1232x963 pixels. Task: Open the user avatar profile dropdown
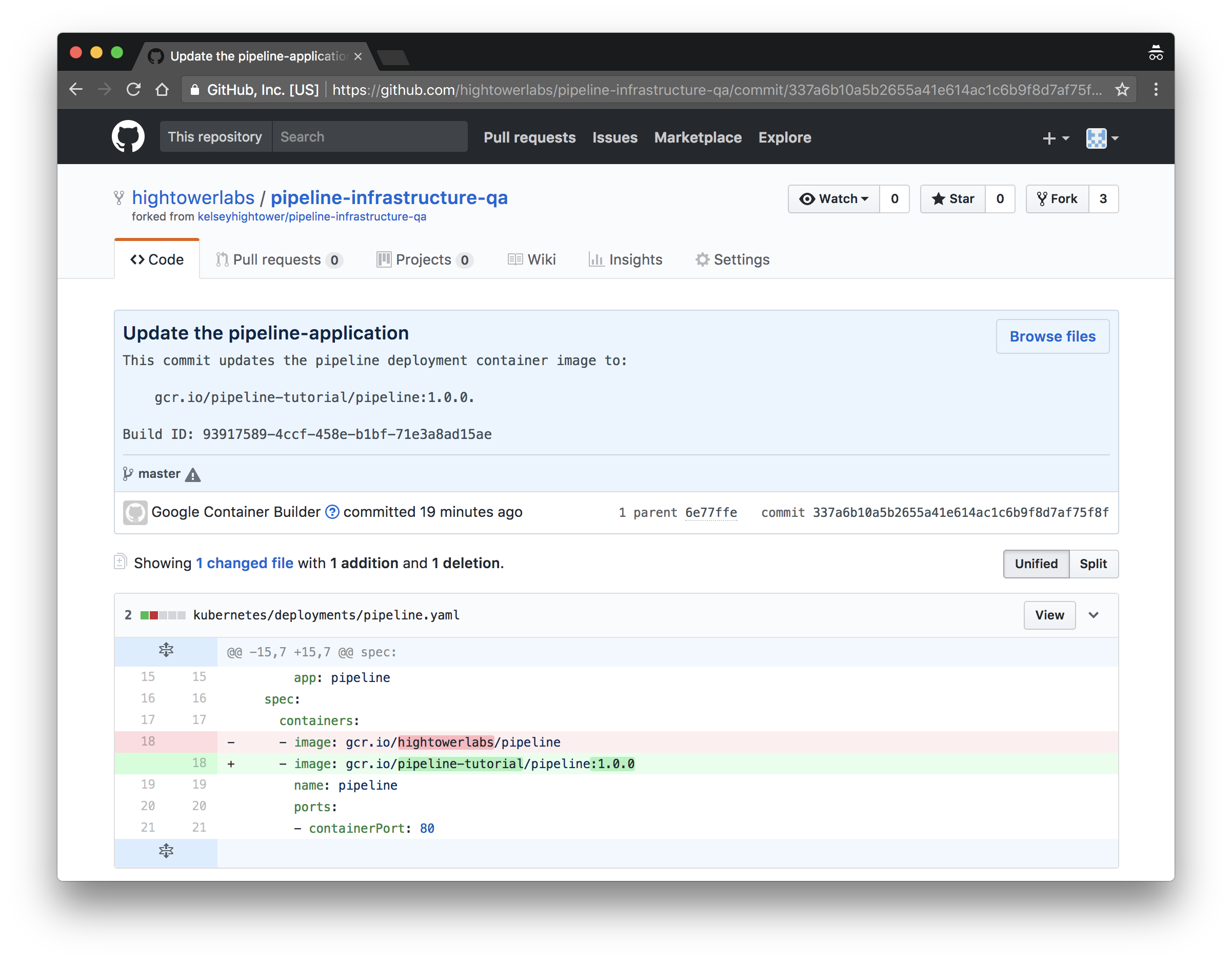click(x=1102, y=138)
